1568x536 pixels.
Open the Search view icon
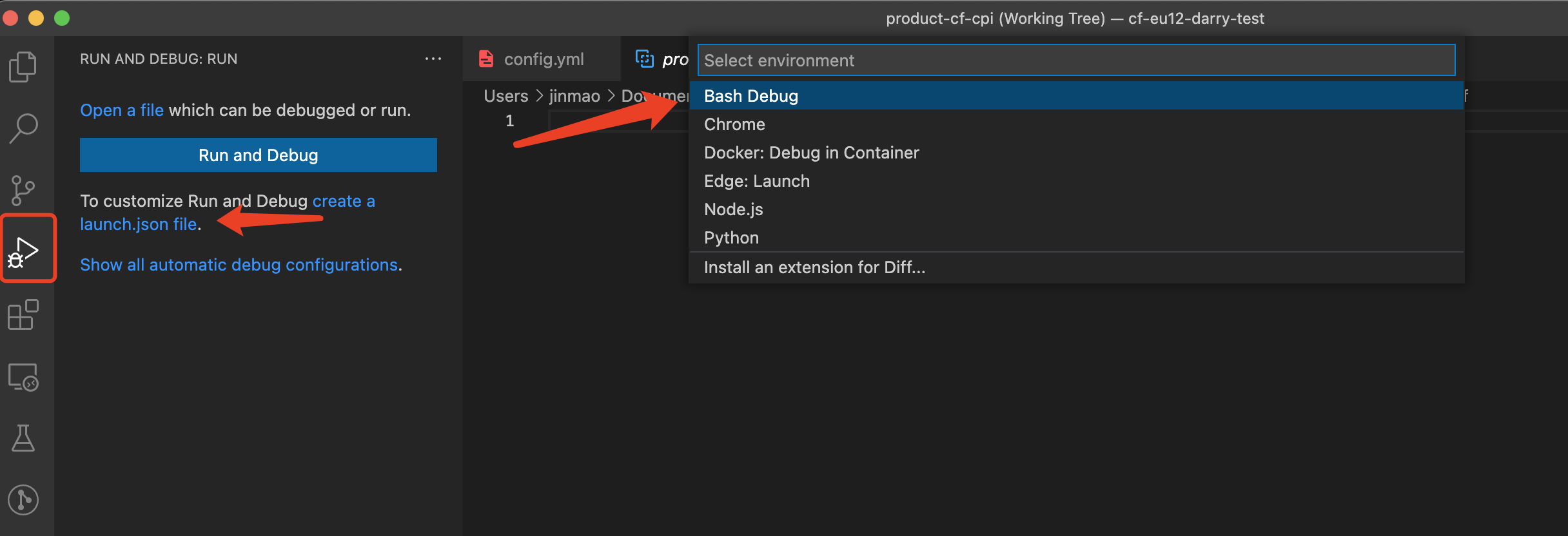23,128
